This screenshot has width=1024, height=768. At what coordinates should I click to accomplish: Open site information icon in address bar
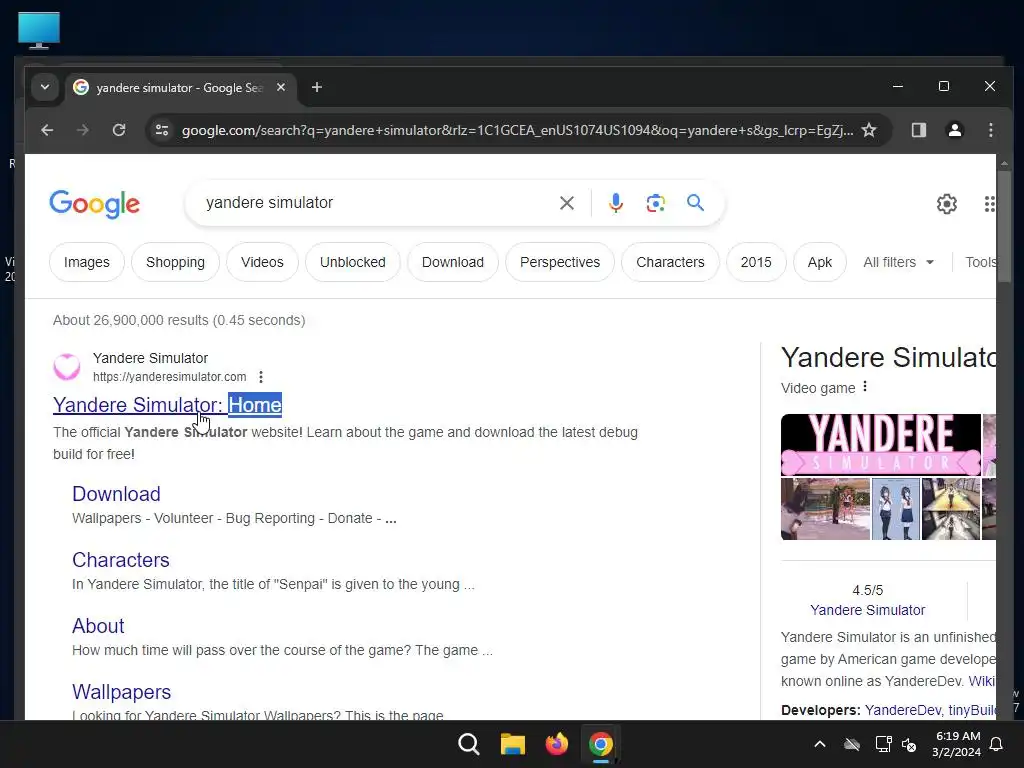pyautogui.click(x=162, y=130)
